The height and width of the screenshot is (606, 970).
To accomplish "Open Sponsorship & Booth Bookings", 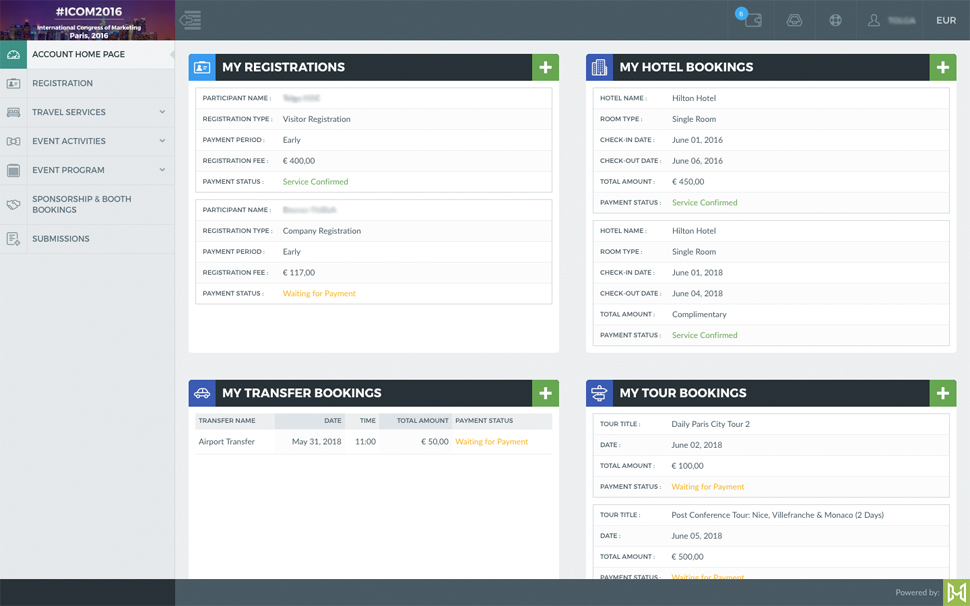I will pos(82,205).
